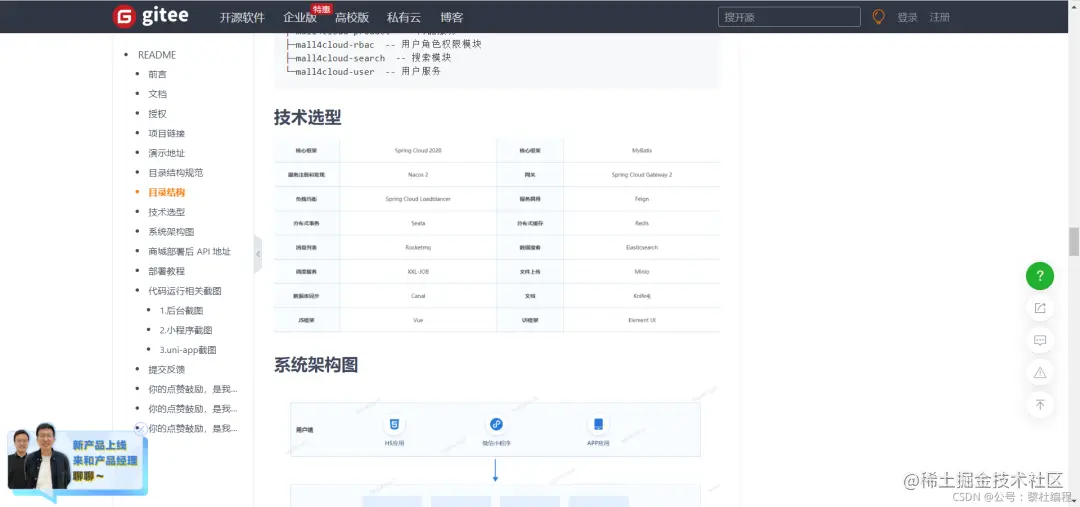Close the product manager promo banner

(x=141, y=428)
